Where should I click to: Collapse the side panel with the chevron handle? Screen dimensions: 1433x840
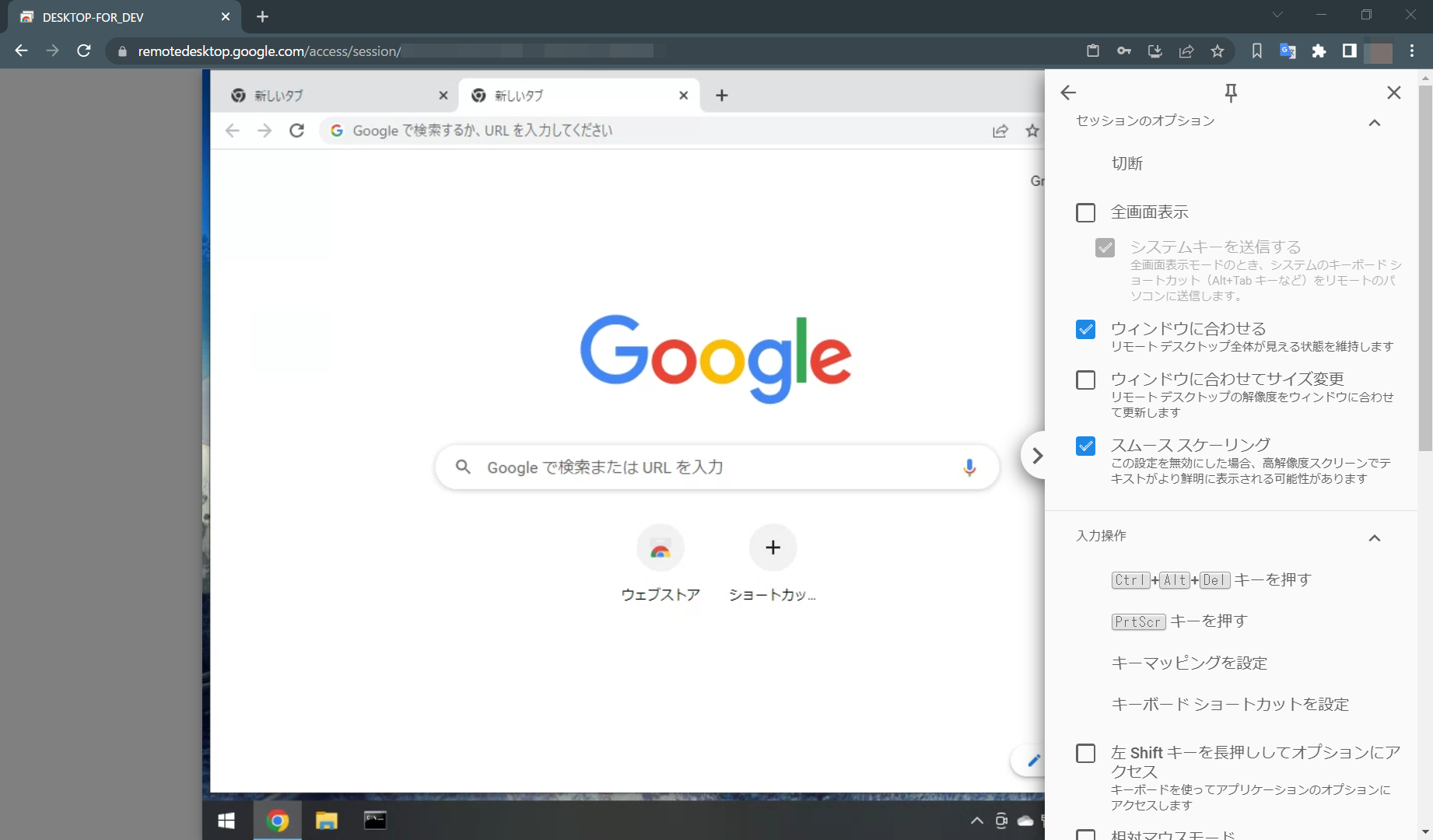click(x=1035, y=456)
